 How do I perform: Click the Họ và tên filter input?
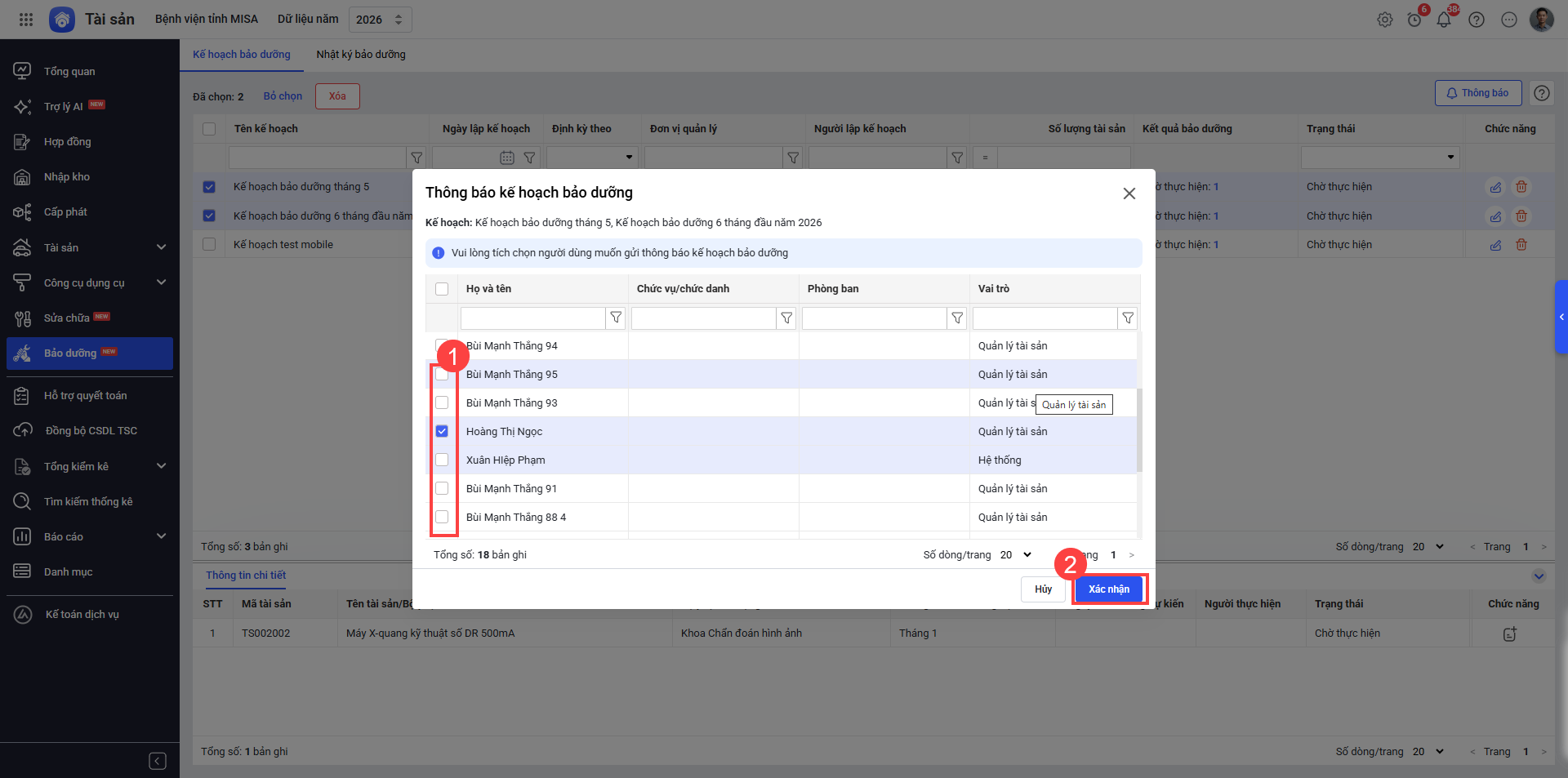coord(532,318)
